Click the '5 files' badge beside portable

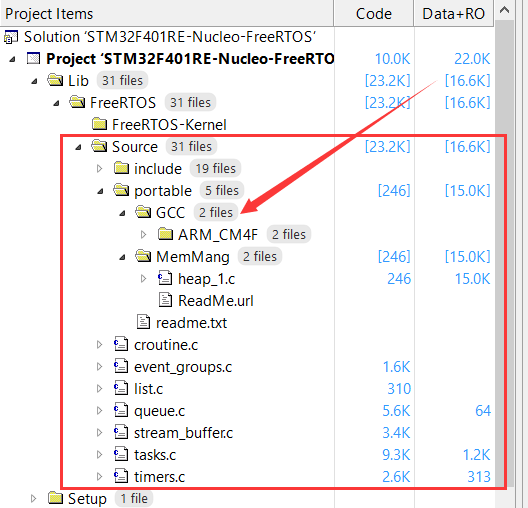pos(222,191)
